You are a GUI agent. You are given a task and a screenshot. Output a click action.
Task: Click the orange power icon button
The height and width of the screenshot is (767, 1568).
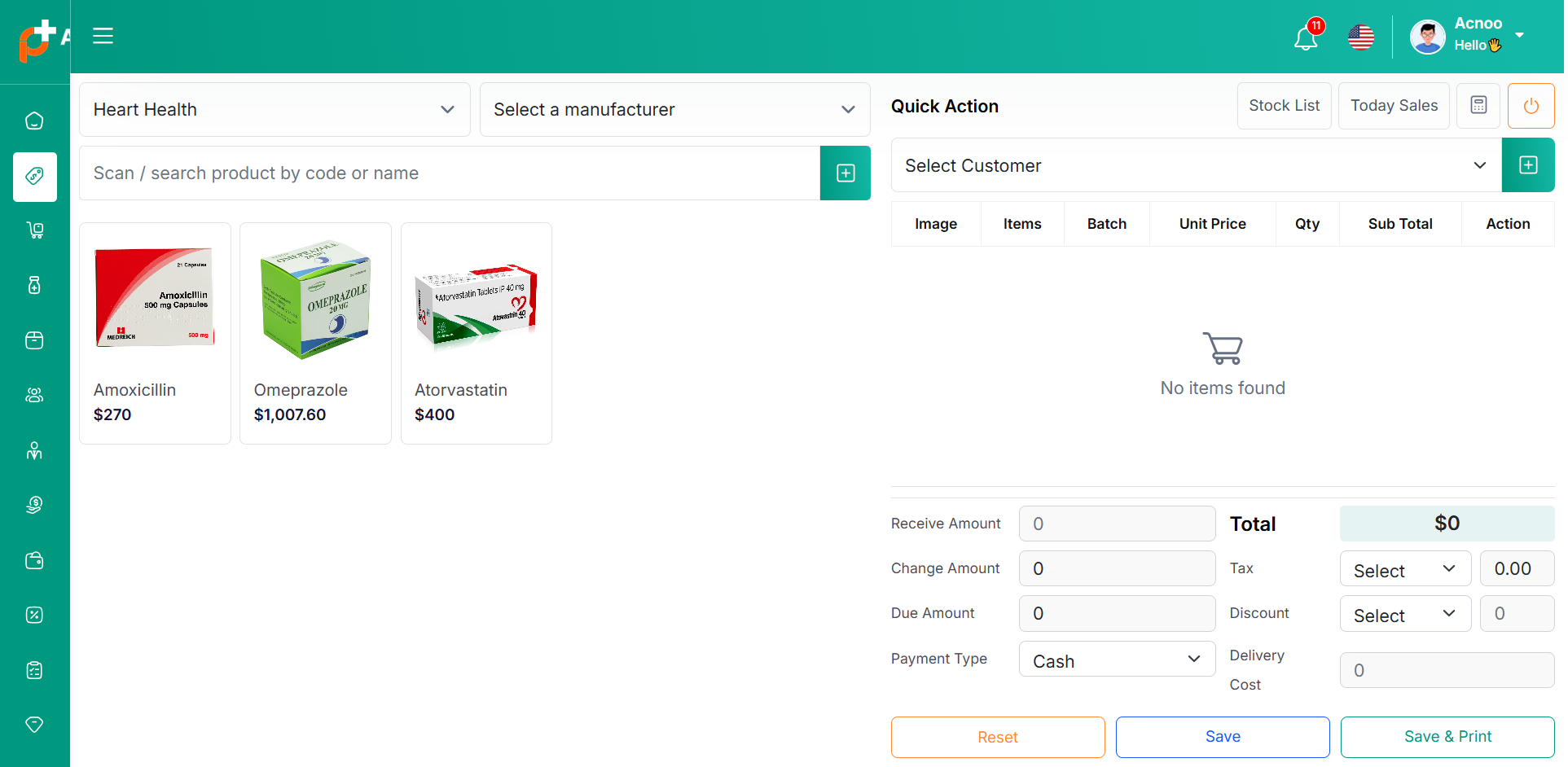click(1531, 106)
